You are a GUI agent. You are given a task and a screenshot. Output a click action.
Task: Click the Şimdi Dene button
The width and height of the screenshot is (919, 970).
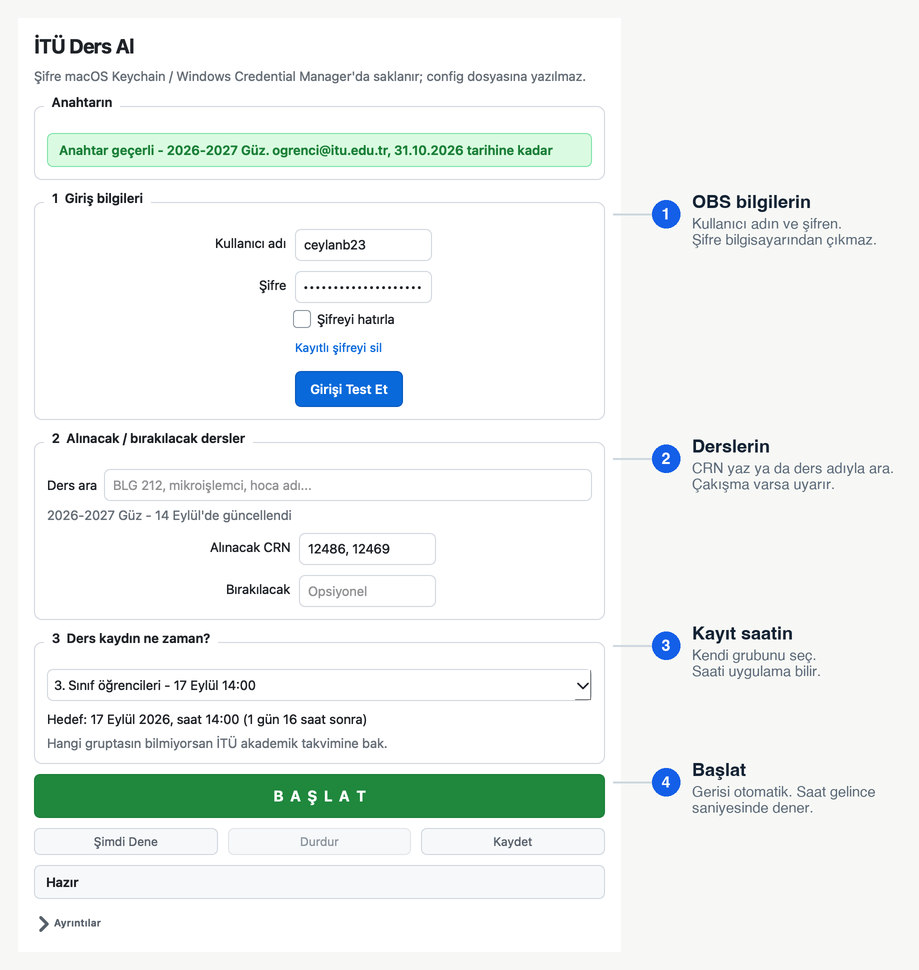coord(126,841)
